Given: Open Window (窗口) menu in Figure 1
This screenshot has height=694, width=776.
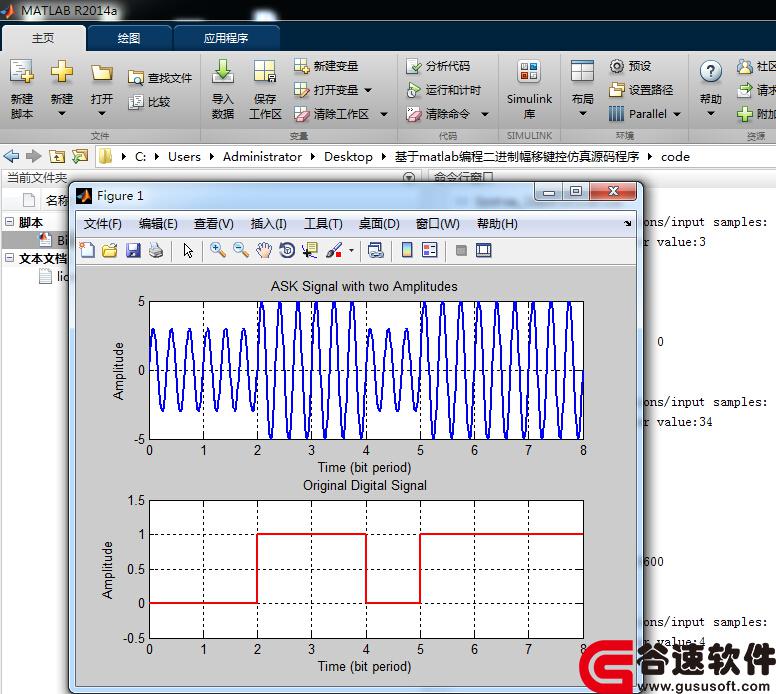Looking at the screenshot, I should [437, 224].
